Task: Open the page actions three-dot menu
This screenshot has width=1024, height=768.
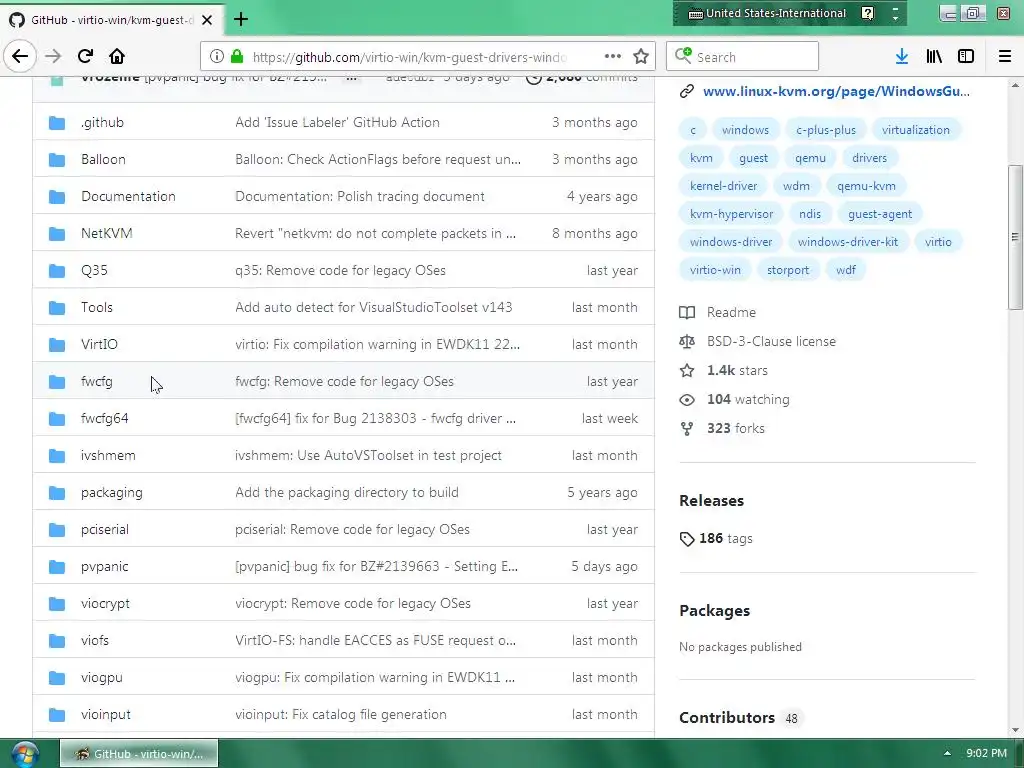Action: click(613, 56)
